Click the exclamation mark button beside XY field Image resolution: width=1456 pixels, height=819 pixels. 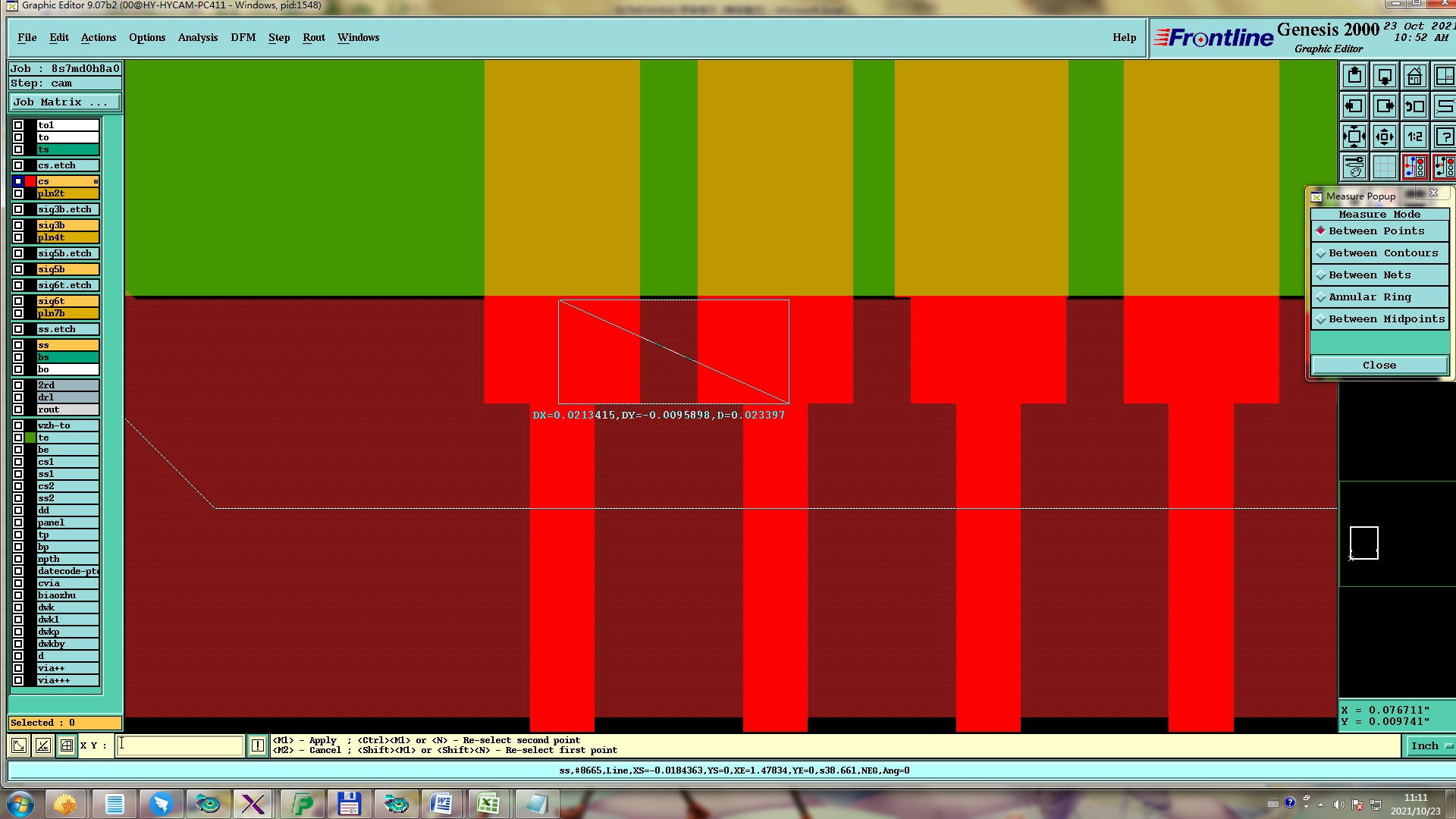tap(258, 745)
